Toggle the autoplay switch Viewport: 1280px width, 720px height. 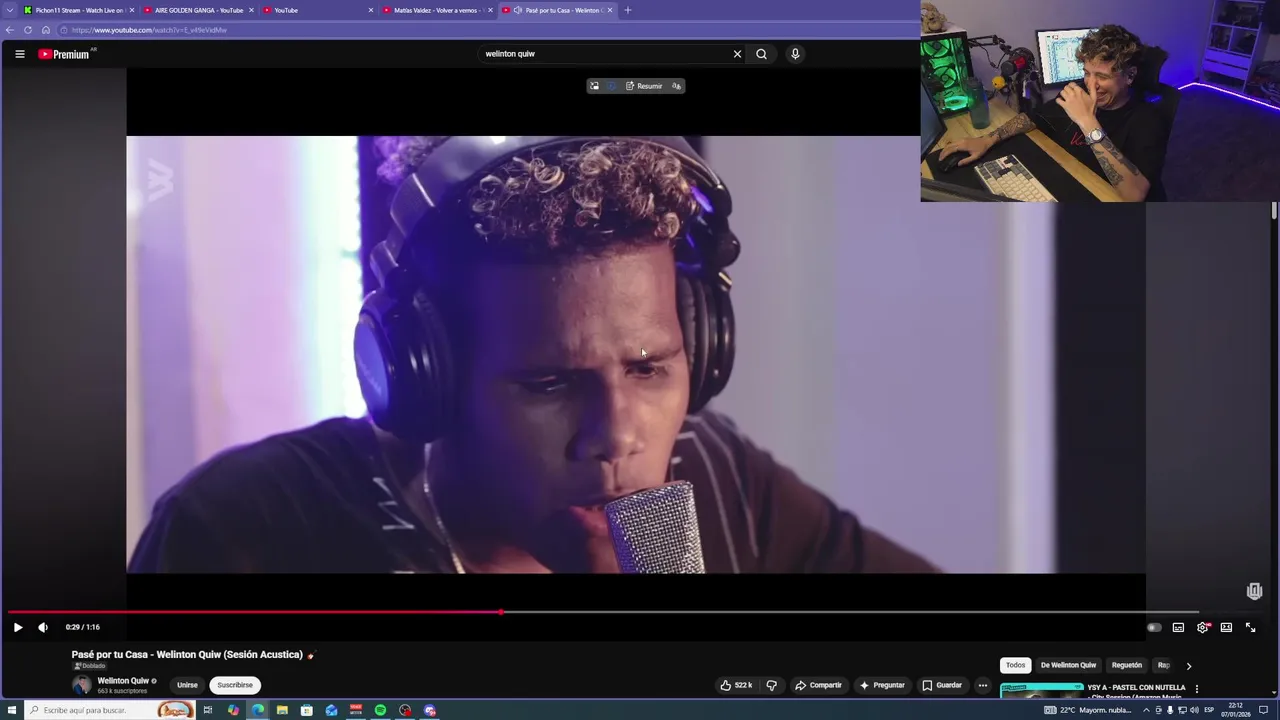tap(1154, 627)
